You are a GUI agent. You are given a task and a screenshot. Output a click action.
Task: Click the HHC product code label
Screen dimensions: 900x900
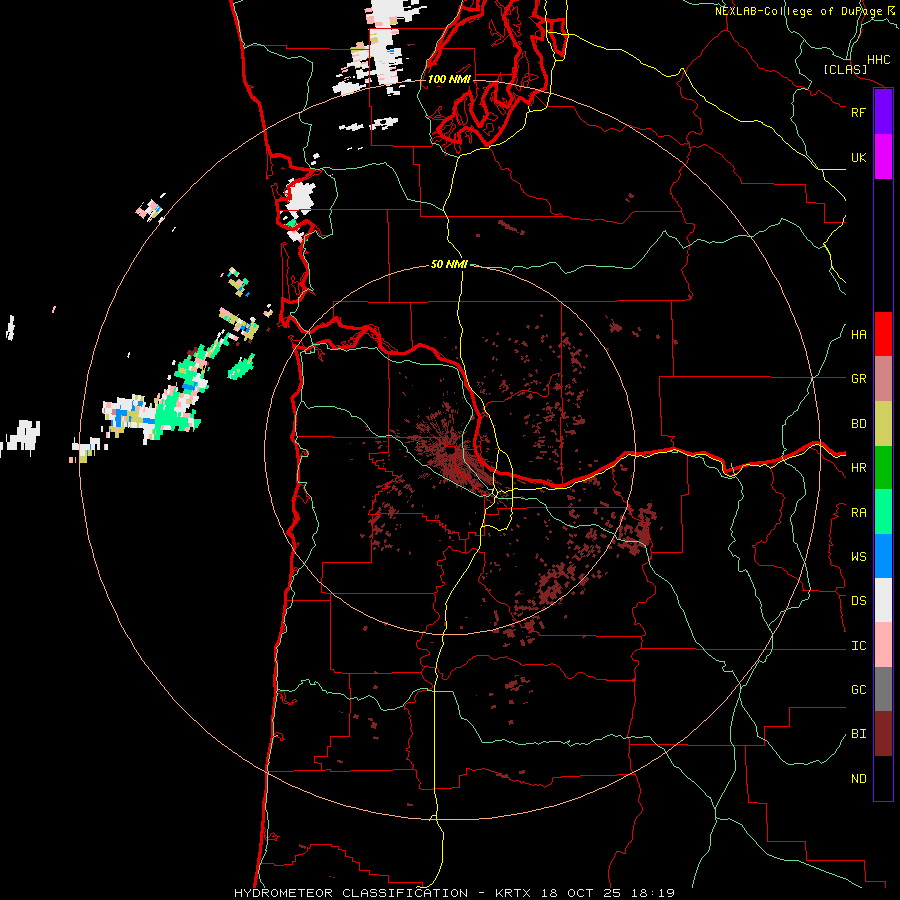(879, 60)
